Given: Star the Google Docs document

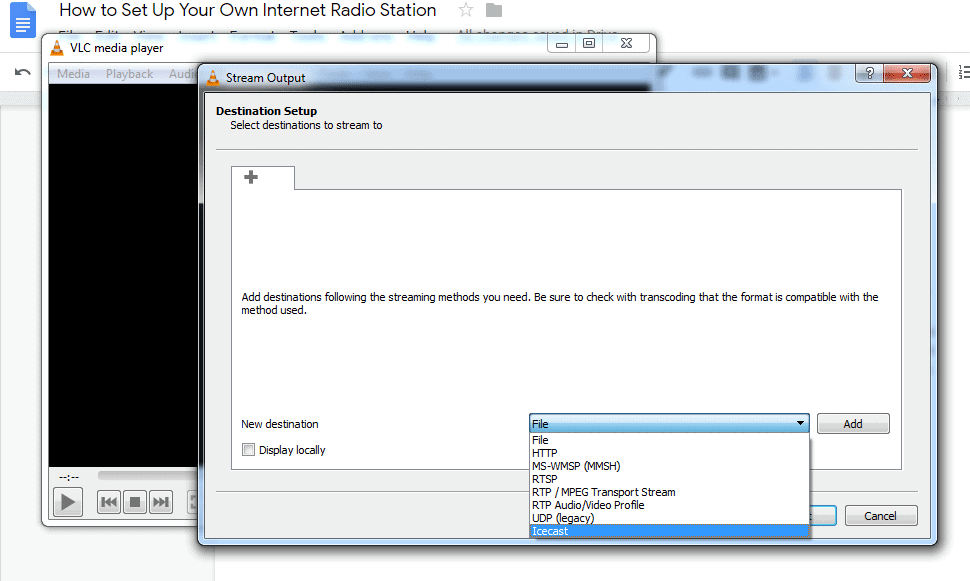Looking at the screenshot, I should pyautogui.click(x=465, y=11).
